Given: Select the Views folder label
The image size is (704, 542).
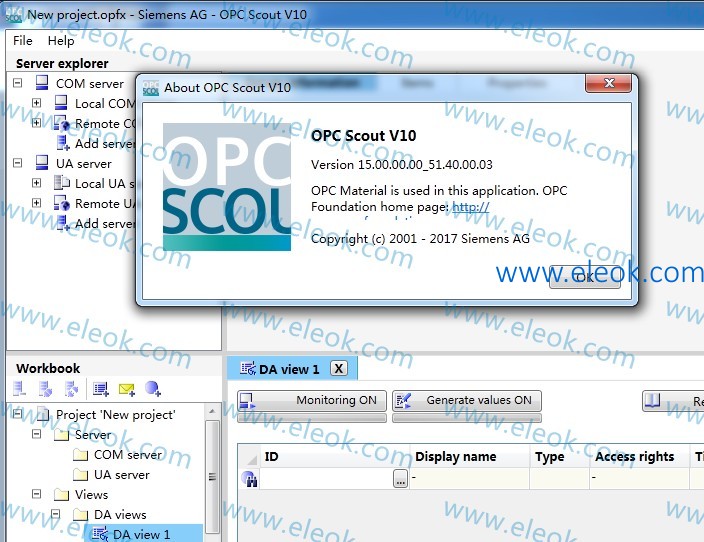Looking at the screenshot, I should tap(92, 495).
